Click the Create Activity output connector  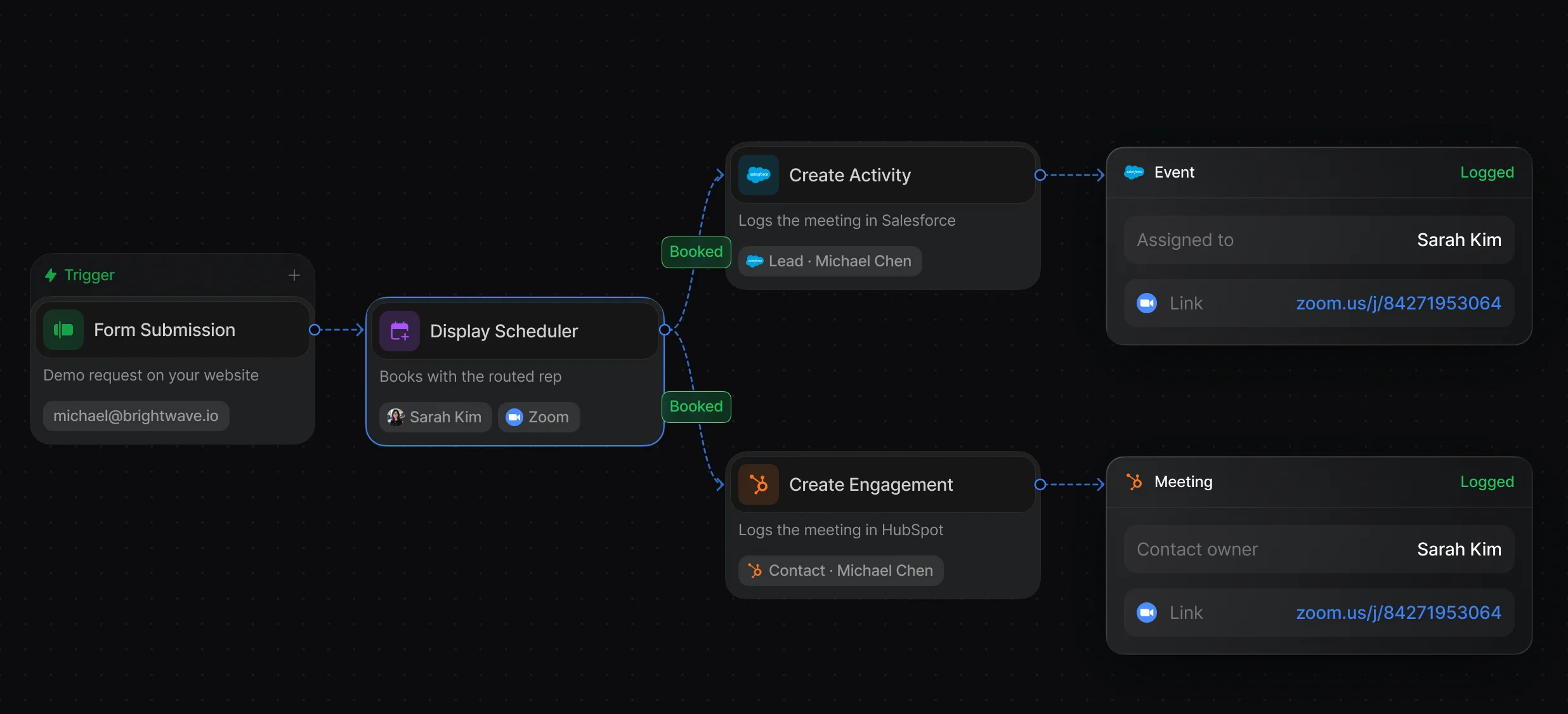pyautogui.click(x=1040, y=175)
